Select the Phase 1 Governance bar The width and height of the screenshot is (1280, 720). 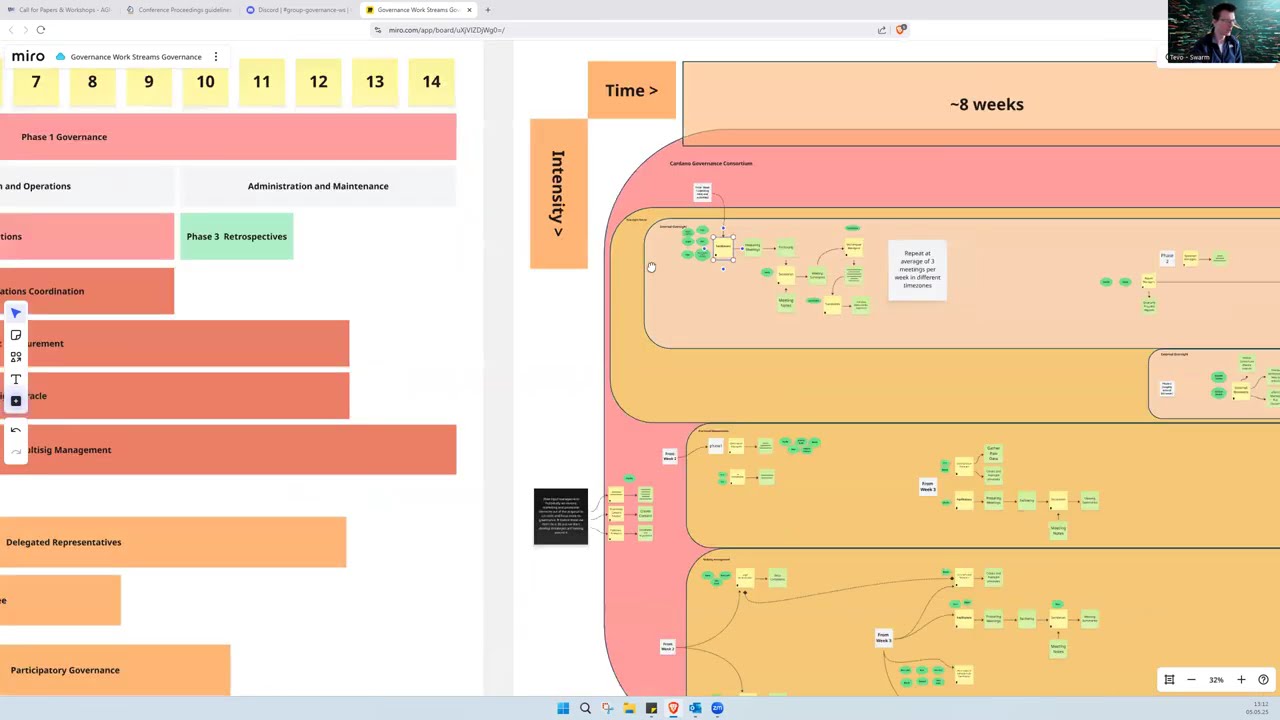228,137
